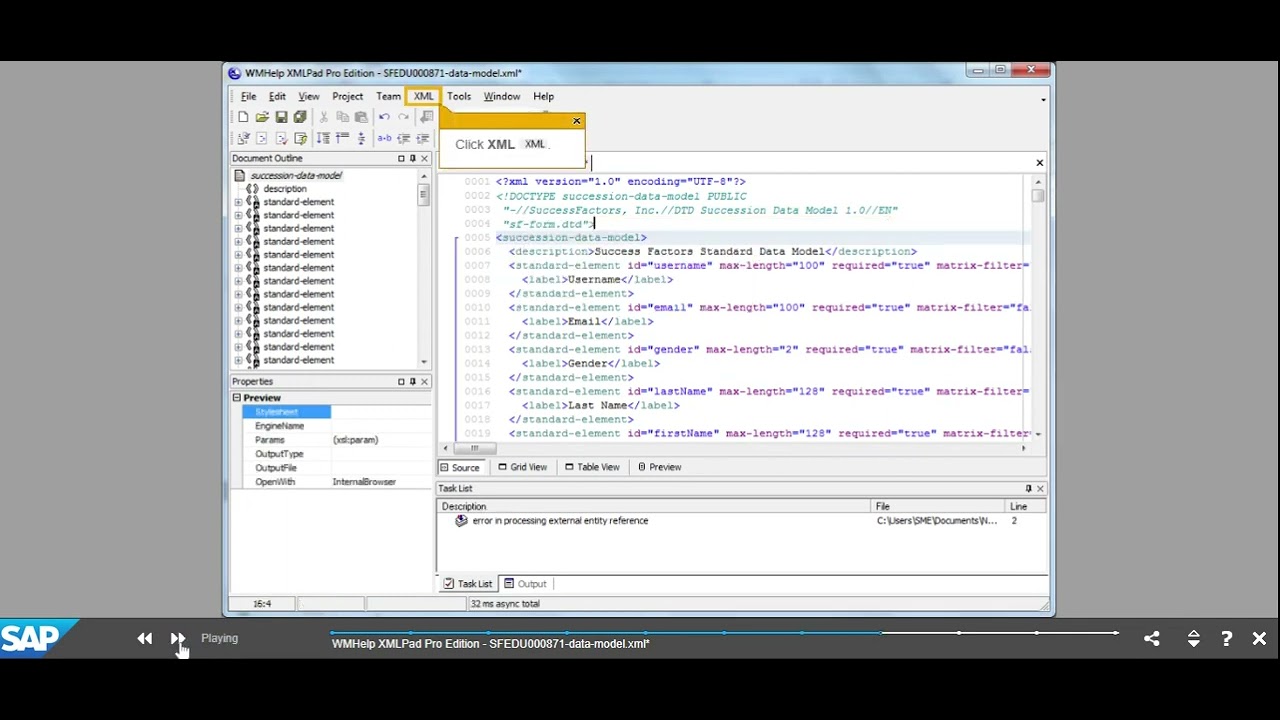Switch to the editor Preview tab

pyautogui.click(x=660, y=467)
